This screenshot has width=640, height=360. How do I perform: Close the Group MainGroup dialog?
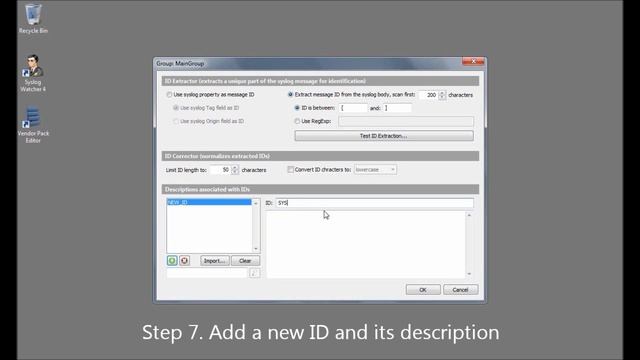tap(473, 61)
